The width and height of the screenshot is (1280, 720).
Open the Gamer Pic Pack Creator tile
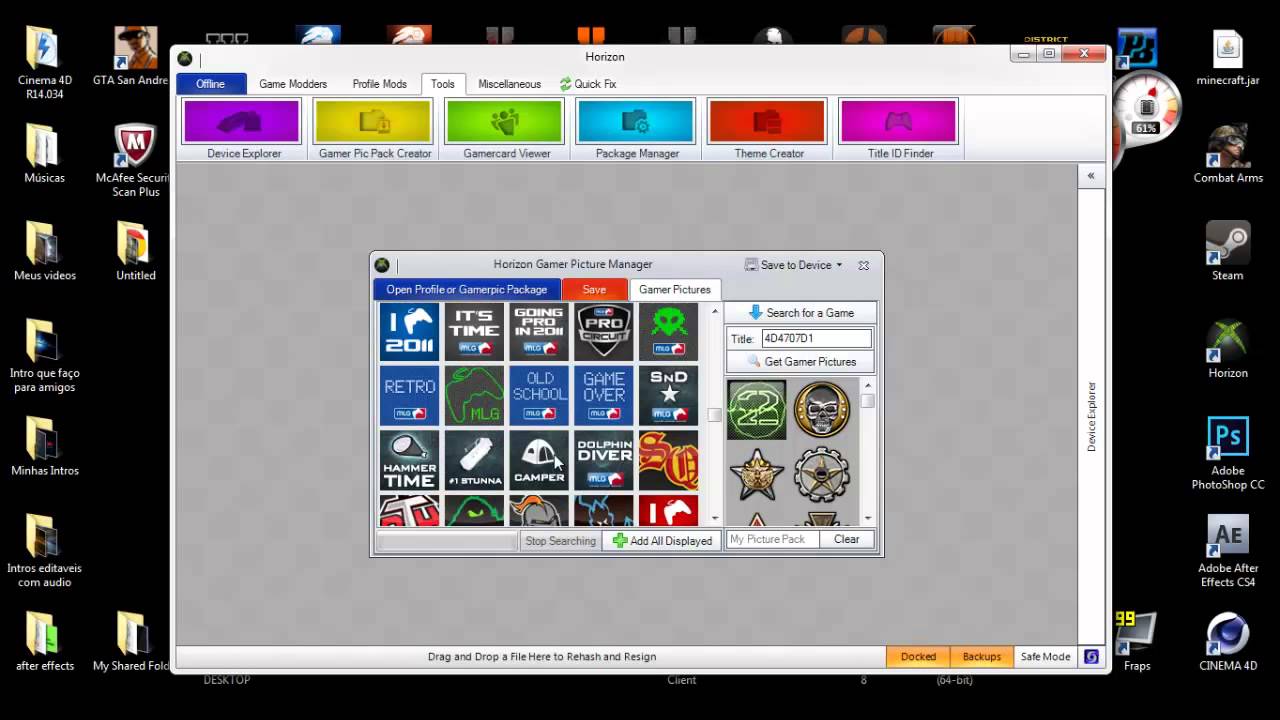pos(374,129)
